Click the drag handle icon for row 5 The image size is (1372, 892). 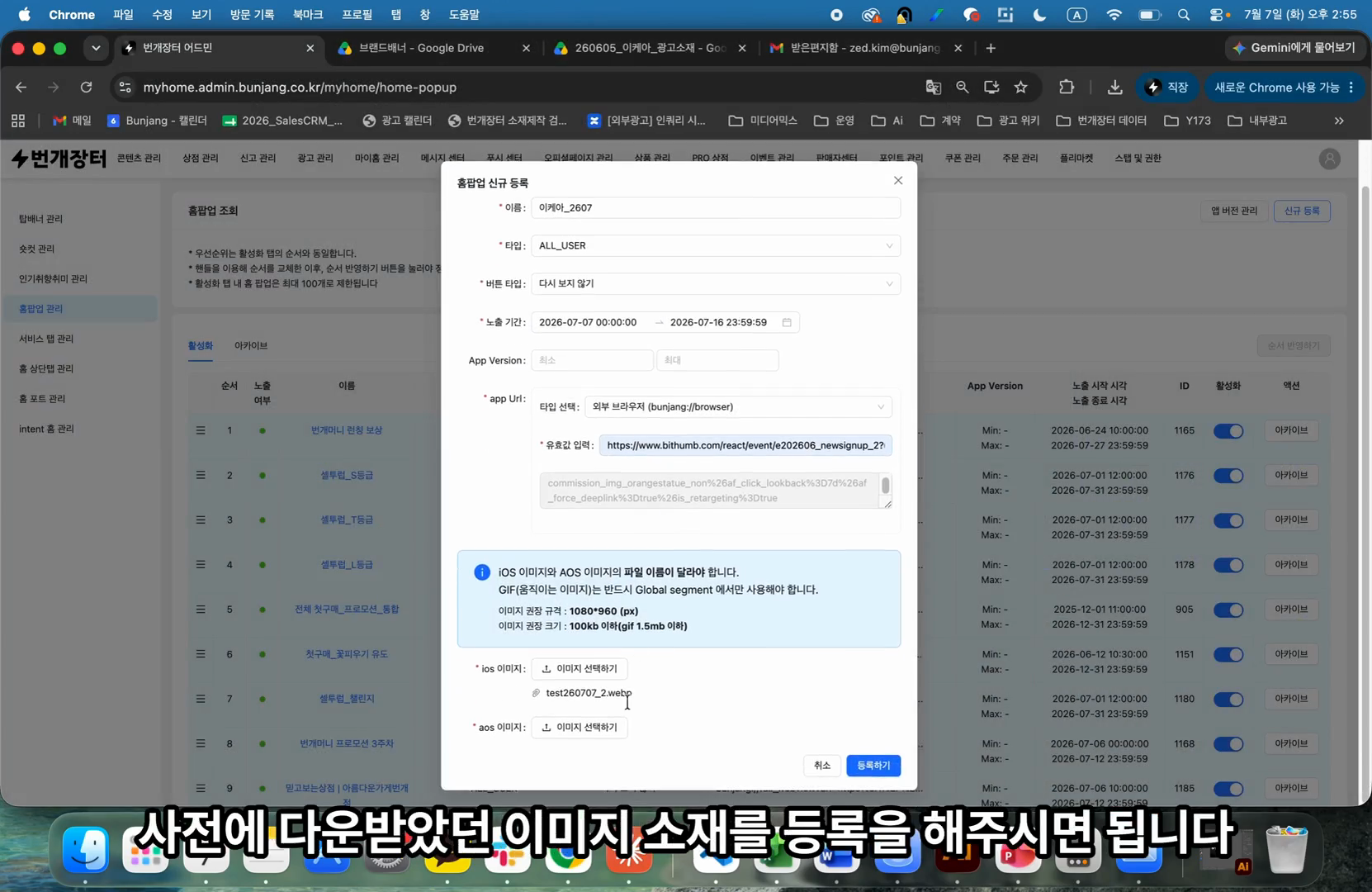click(x=201, y=610)
